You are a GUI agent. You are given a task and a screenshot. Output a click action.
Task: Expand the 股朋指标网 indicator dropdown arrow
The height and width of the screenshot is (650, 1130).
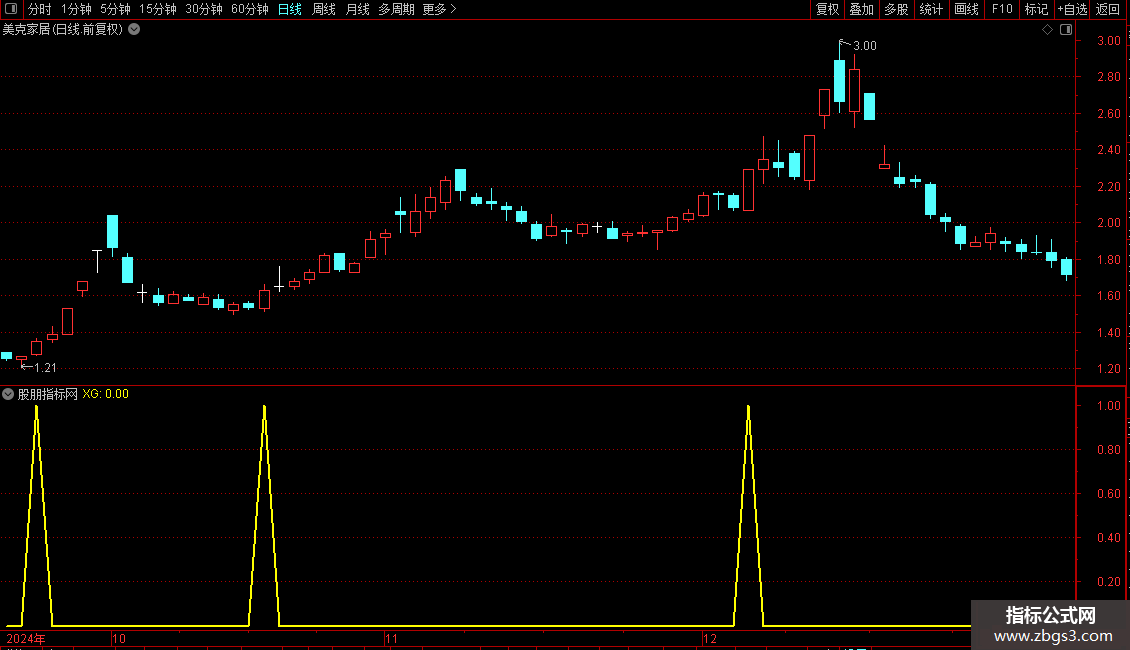pyautogui.click(x=8, y=394)
